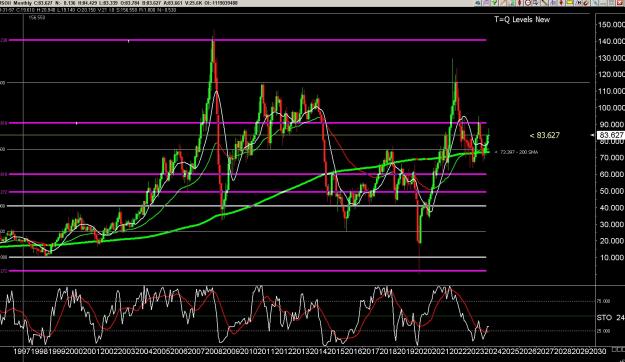Click the 120.000 price axis label
The height and width of the screenshot is (362, 625).
click(611, 75)
